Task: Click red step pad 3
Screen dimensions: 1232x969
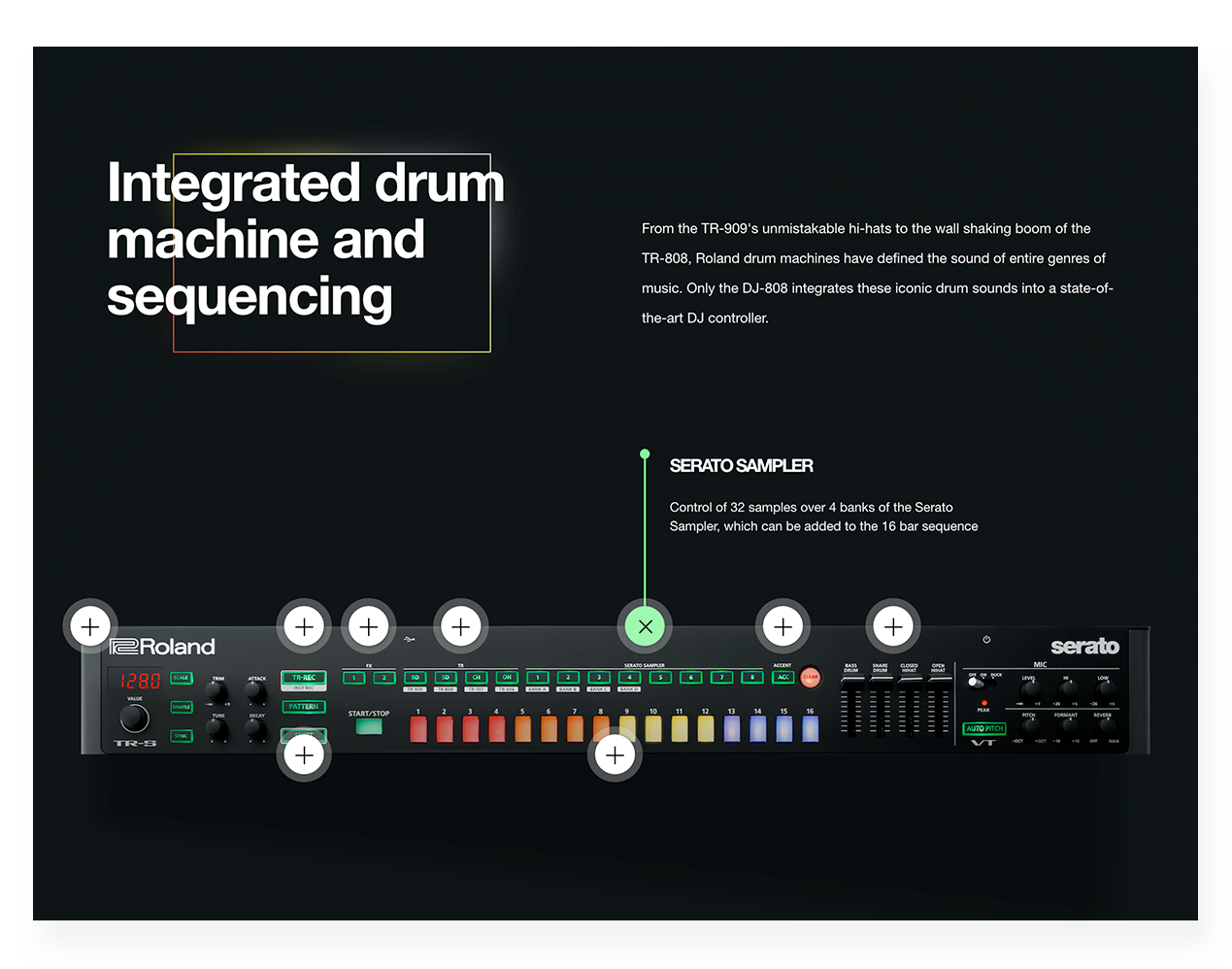Action: coord(471,729)
